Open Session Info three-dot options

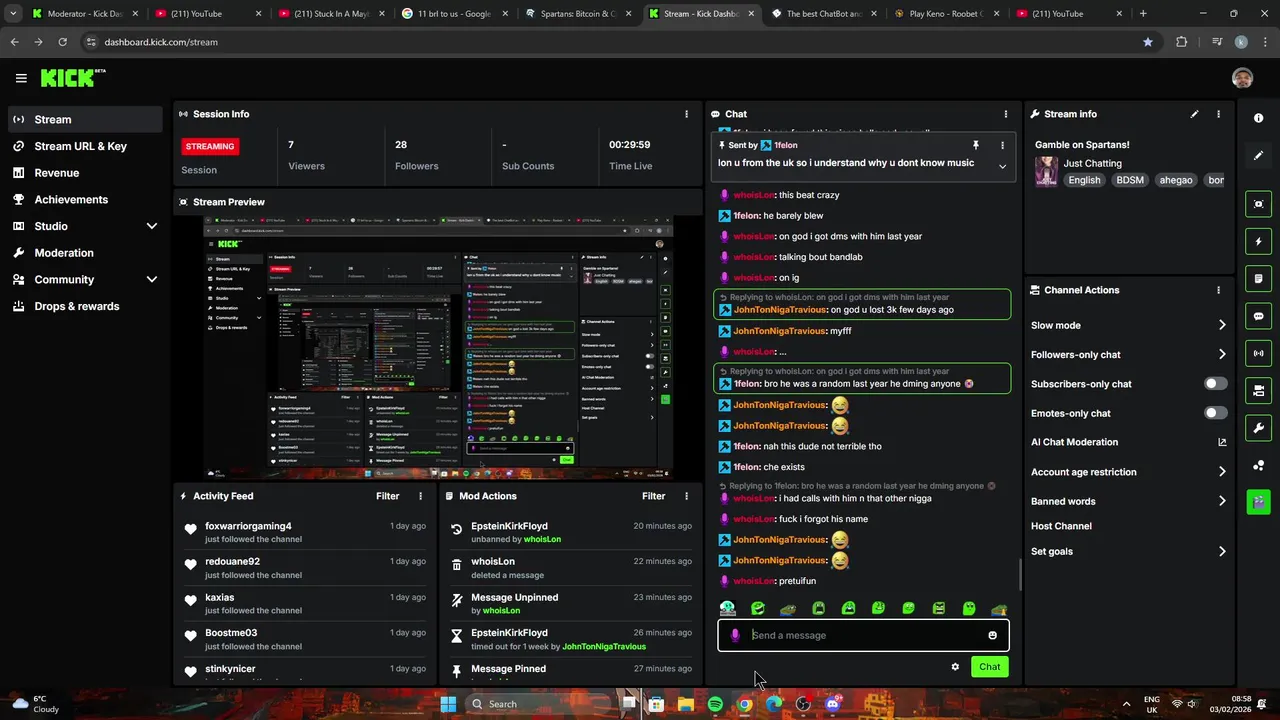[686, 114]
